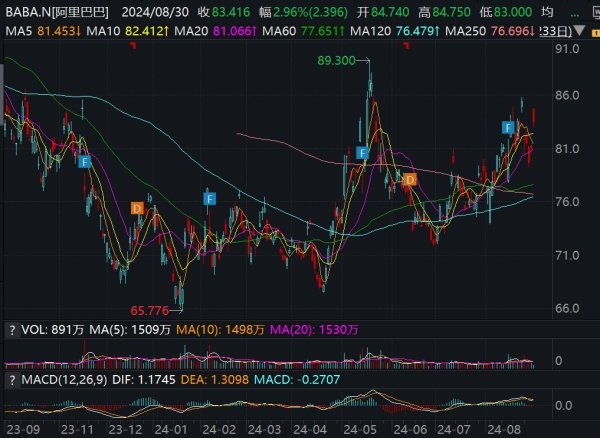This screenshot has height=438, width=600.
Task: Click the 24-02 date axis label
Action: (220, 430)
